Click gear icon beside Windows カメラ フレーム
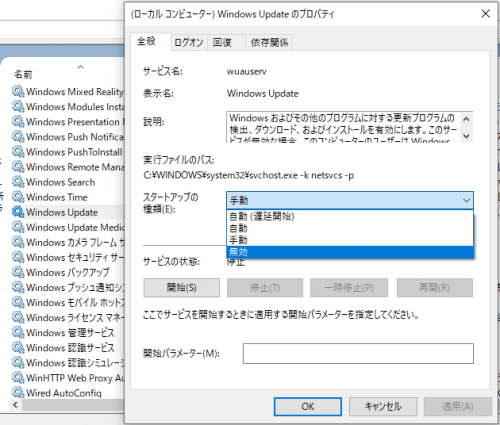Image resolution: width=500 pixels, height=425 pixels. 18,242
